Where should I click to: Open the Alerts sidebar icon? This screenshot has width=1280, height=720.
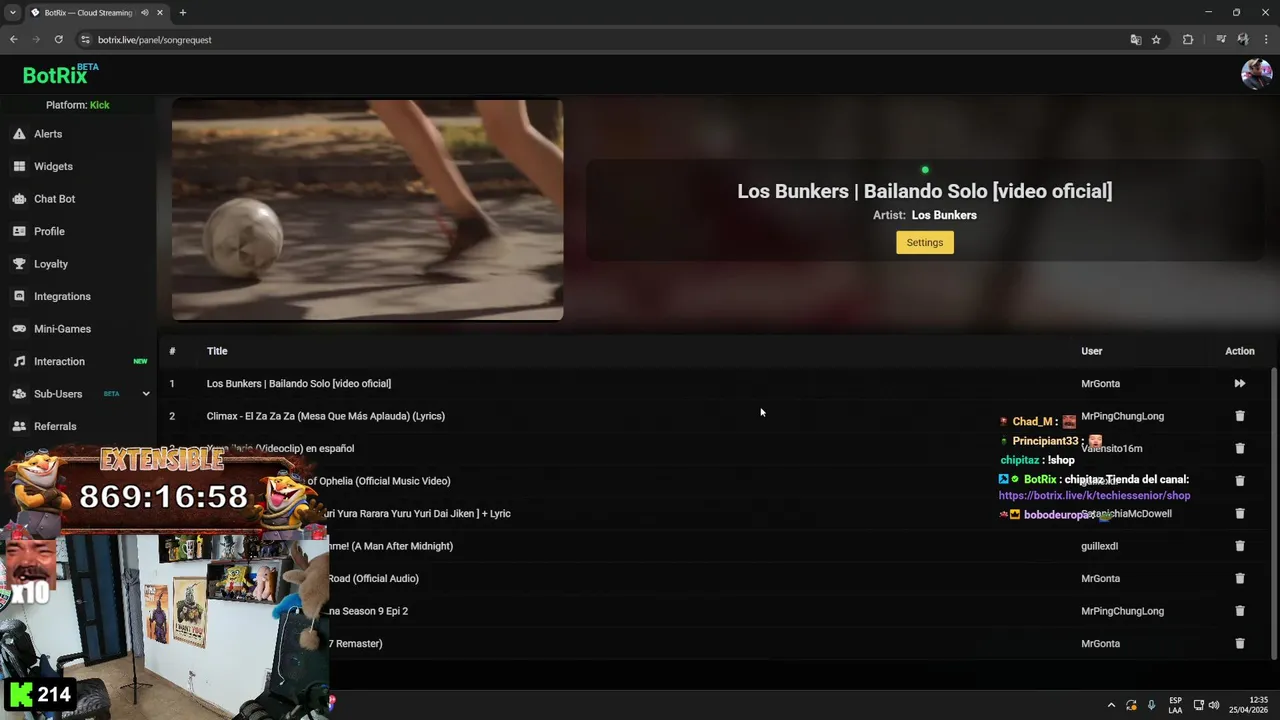tap(19, 134)
